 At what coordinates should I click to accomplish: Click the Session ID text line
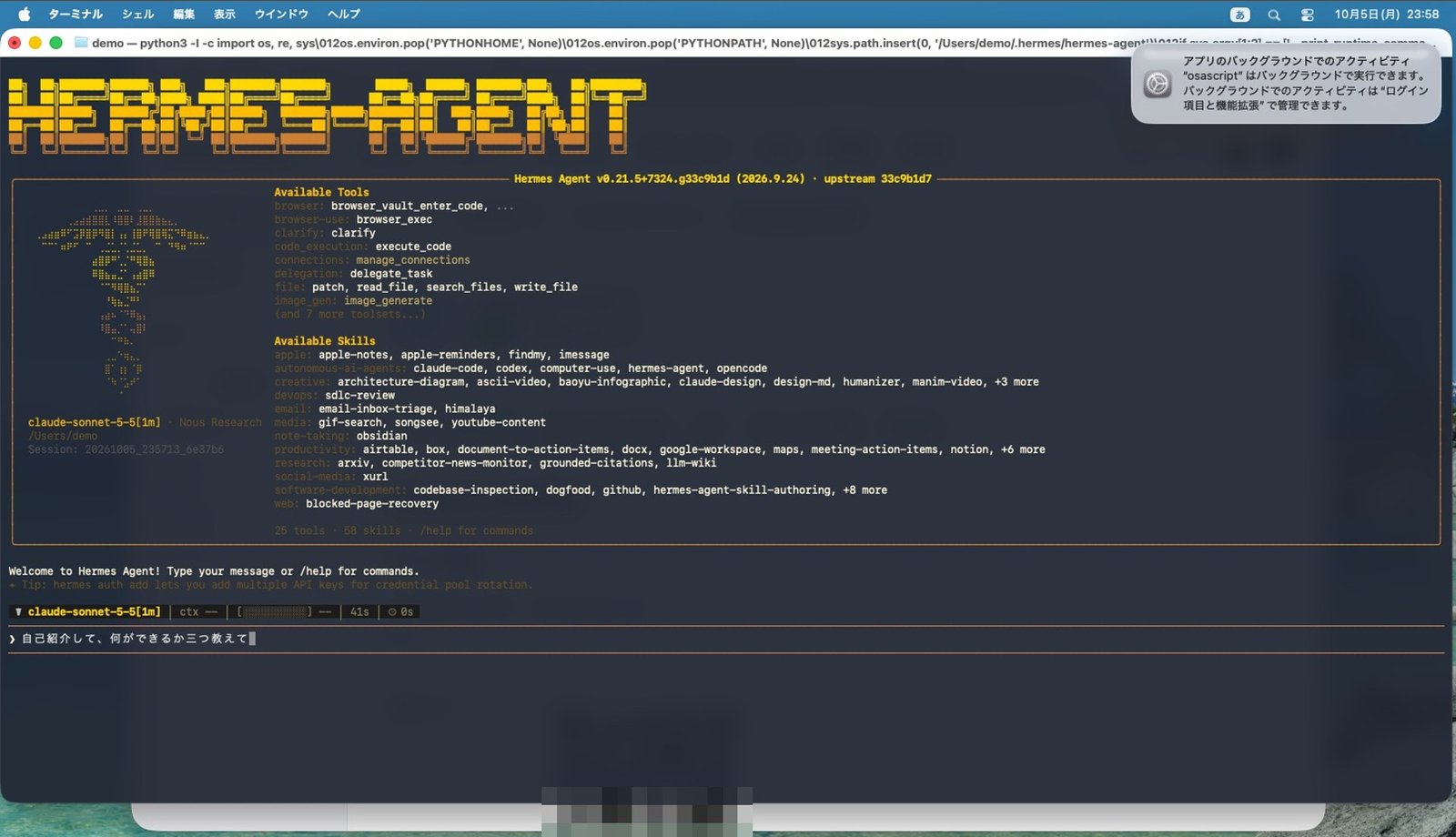(126, 449)
